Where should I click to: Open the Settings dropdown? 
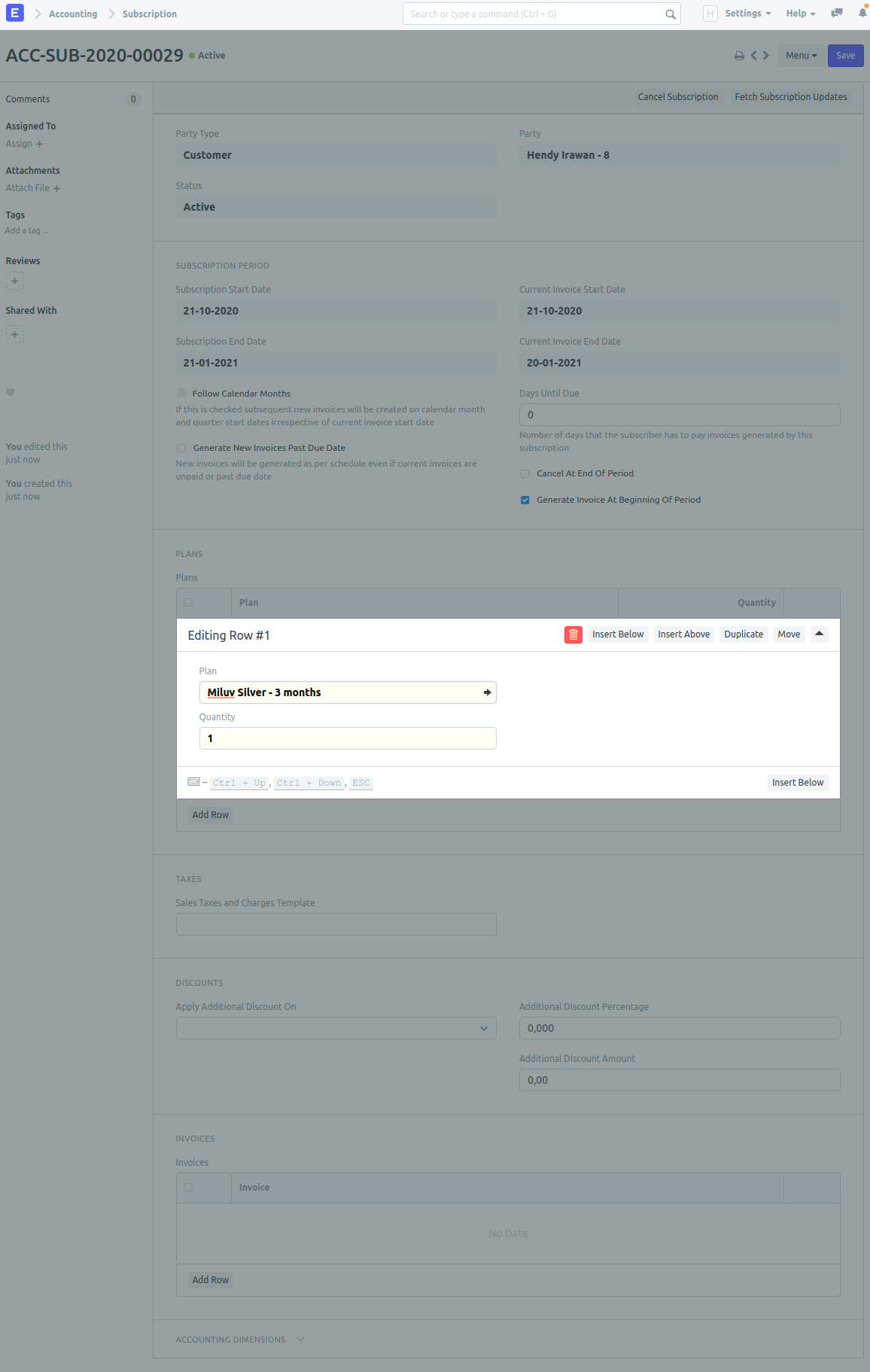[747, 14]
